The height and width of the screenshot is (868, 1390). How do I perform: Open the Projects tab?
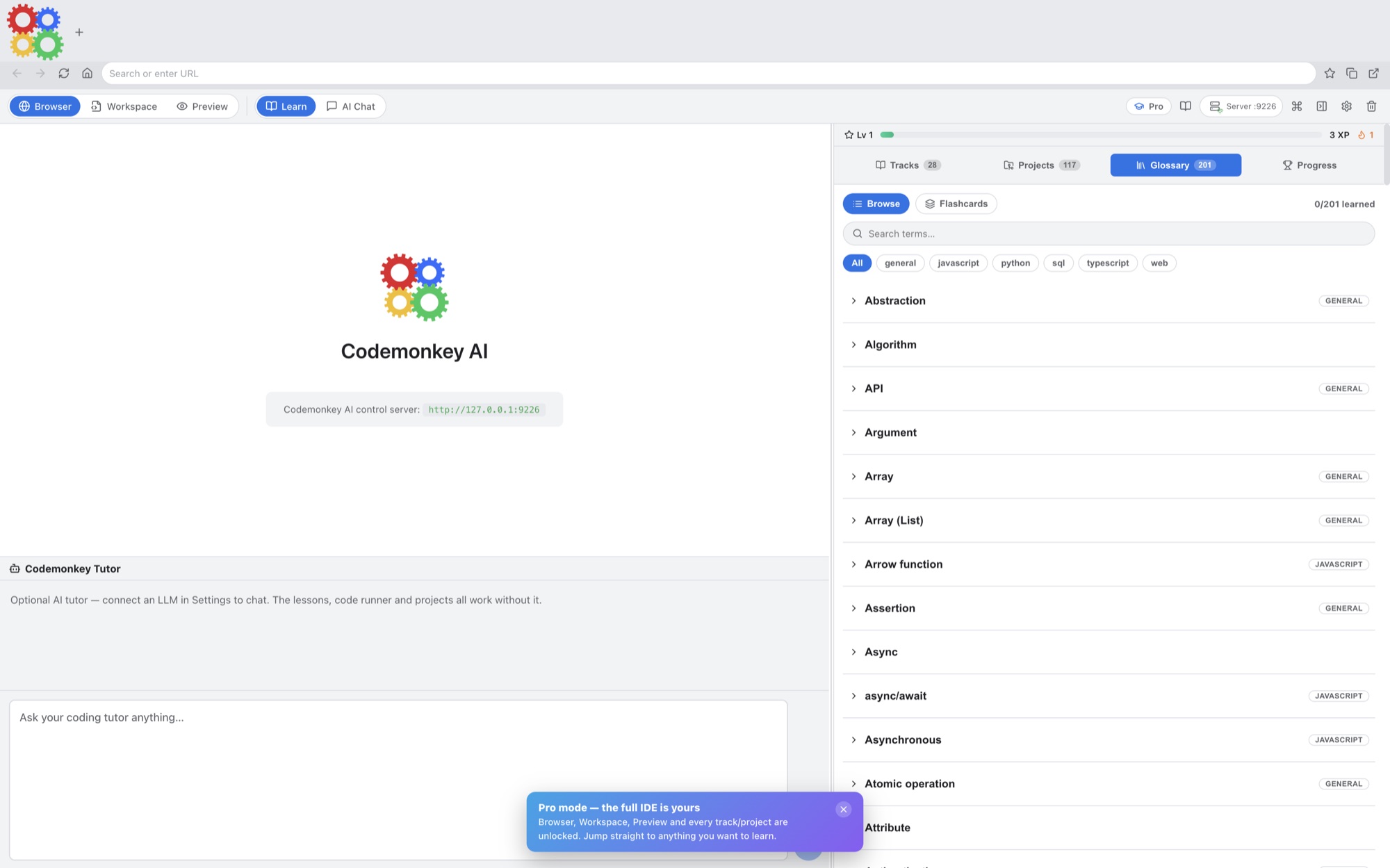tap(1041, 165)
